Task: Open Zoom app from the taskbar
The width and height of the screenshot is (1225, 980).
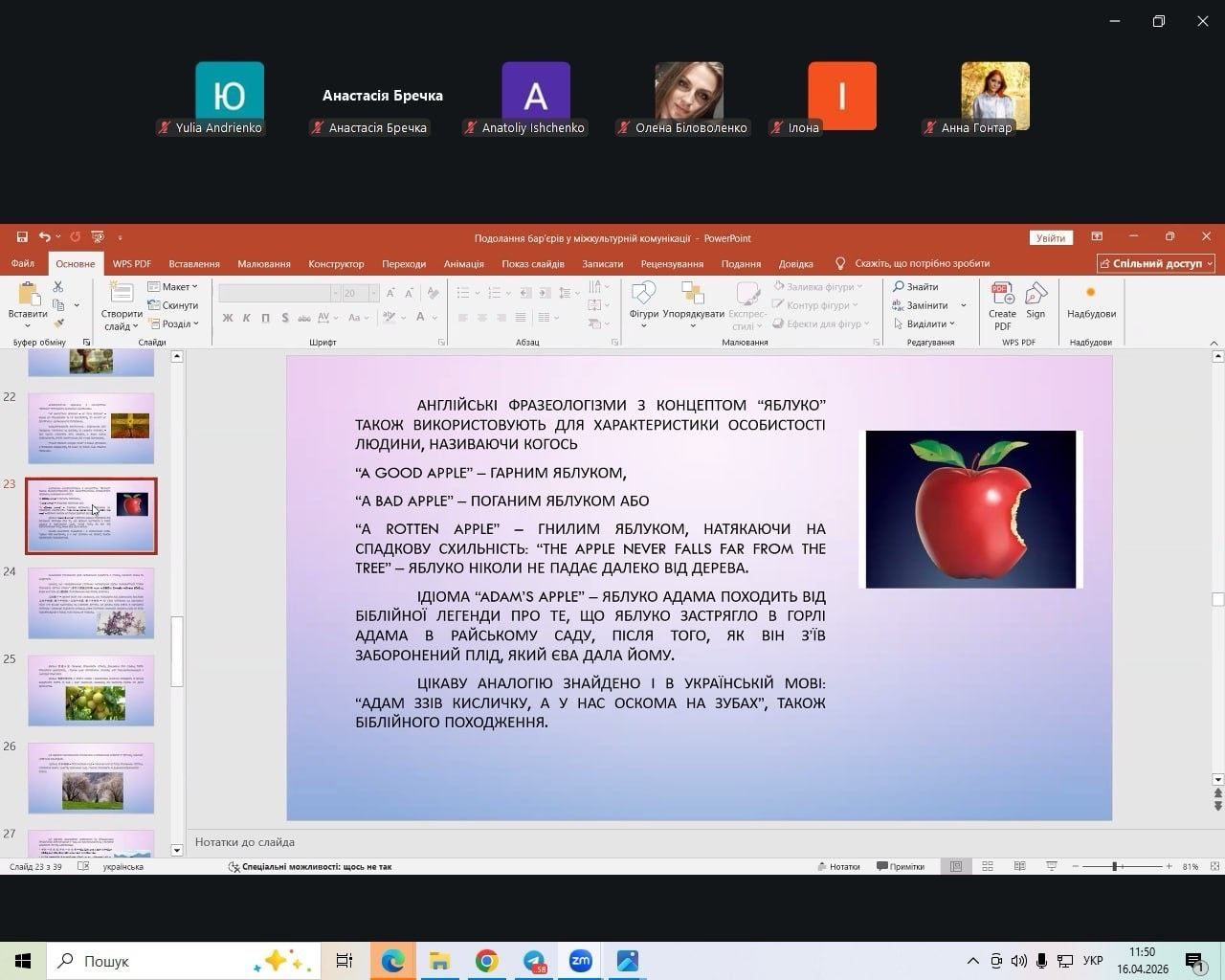Action: [x=580, y=961]
